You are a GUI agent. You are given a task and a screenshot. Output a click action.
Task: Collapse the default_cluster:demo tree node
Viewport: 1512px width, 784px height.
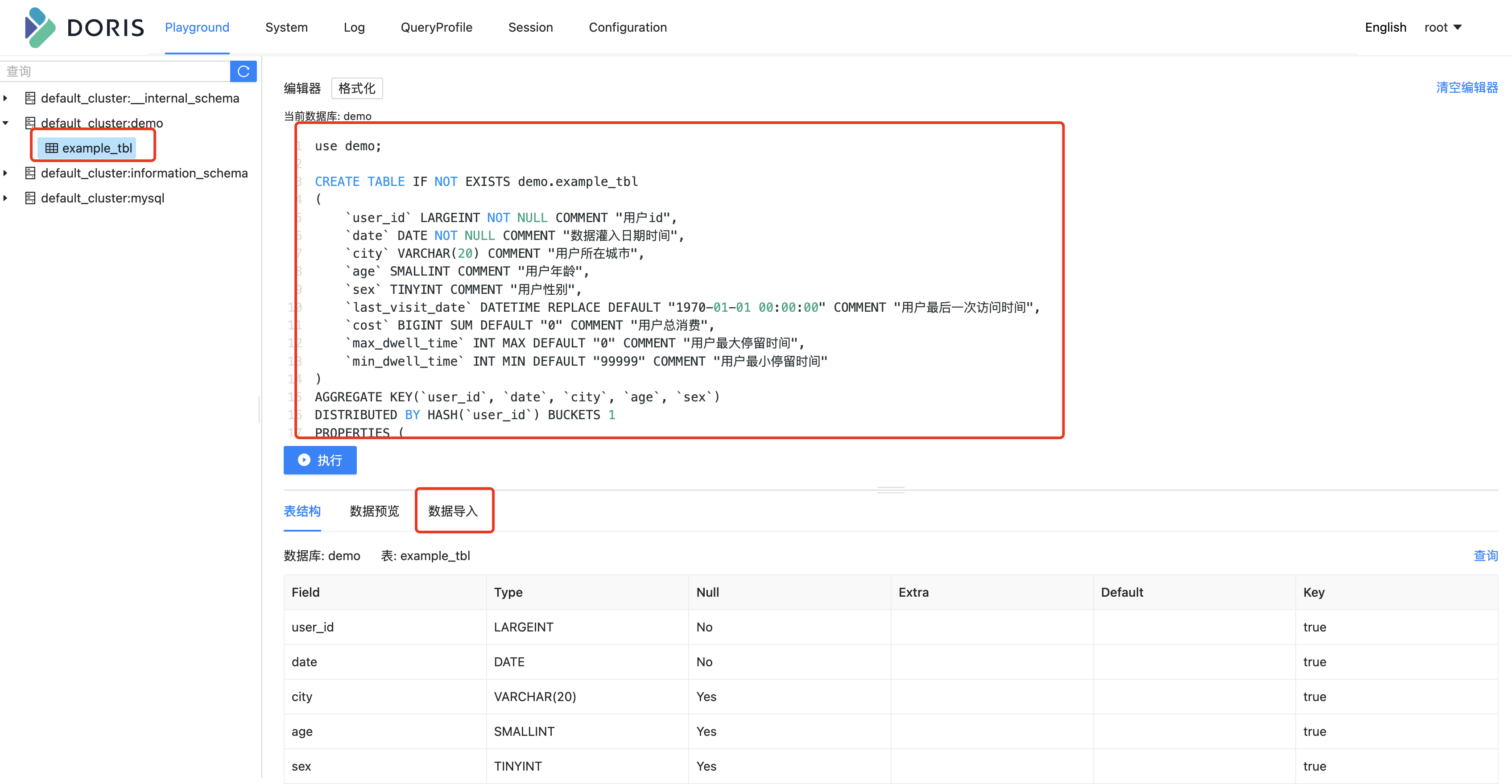(x=6, y=123)
